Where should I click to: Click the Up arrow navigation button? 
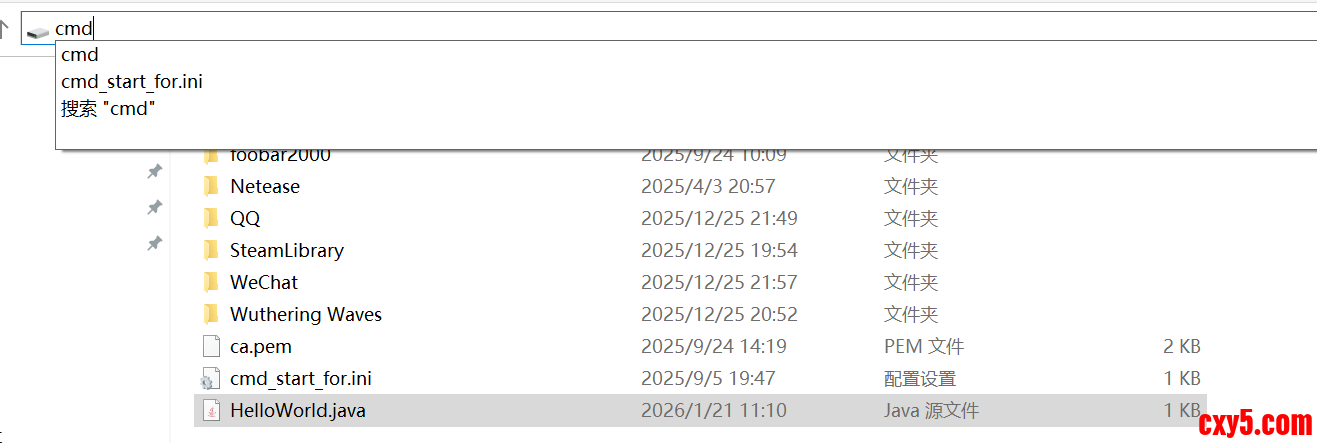(x=5, y=30)
